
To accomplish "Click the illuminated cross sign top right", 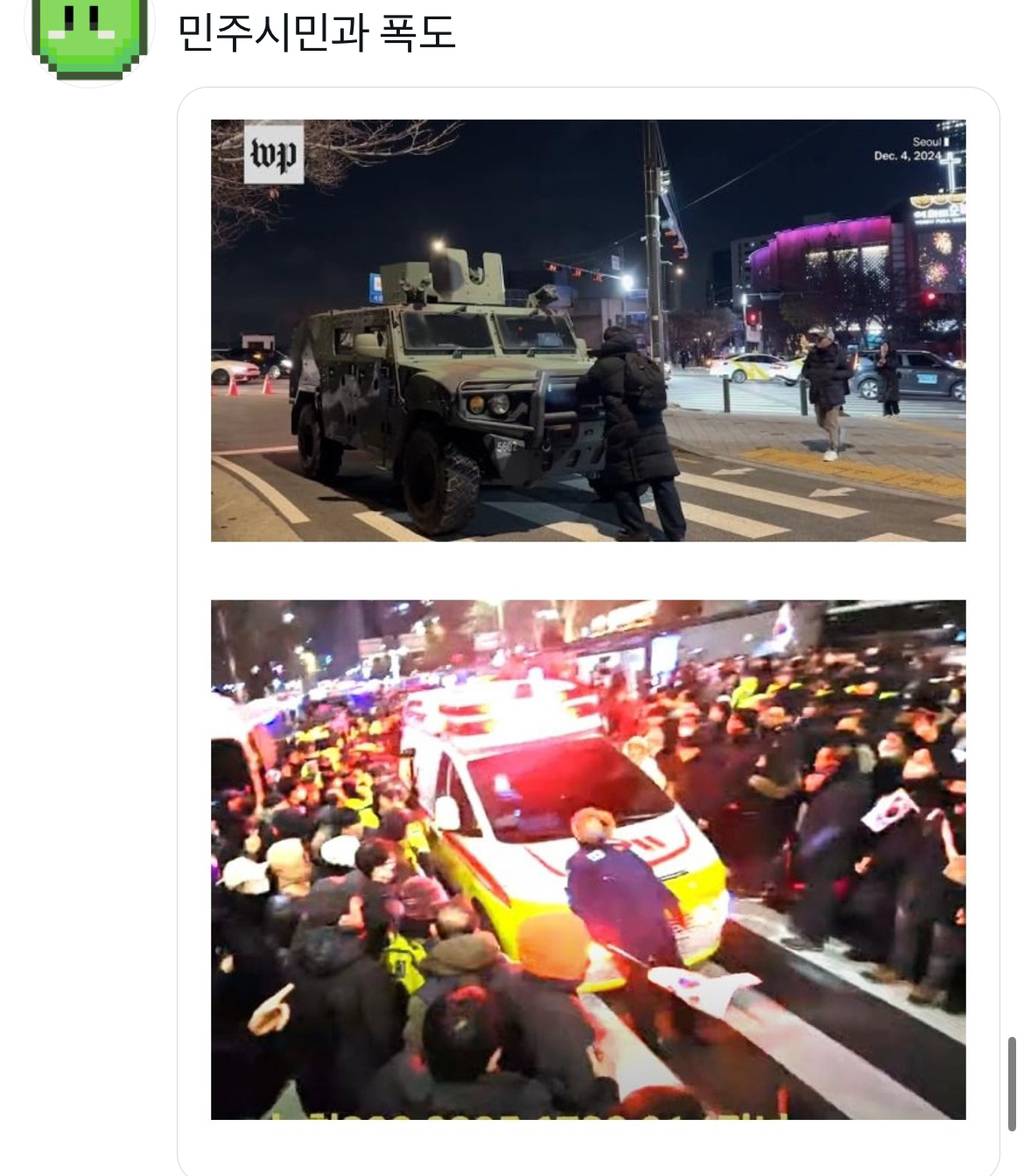I will pyautogui.click(x=950, y=170).
